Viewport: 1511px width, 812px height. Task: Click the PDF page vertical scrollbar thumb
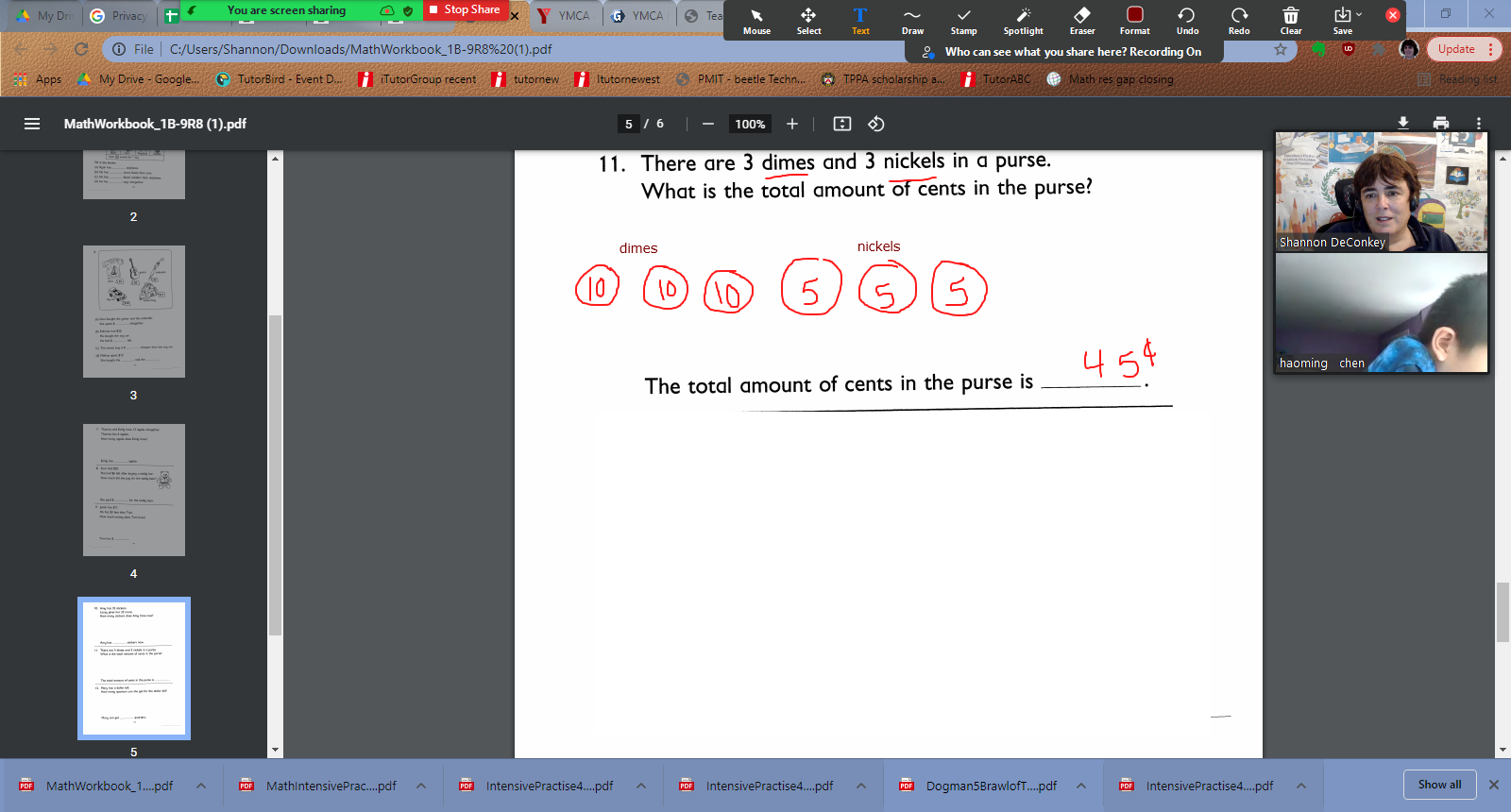tap(1503, 612)
